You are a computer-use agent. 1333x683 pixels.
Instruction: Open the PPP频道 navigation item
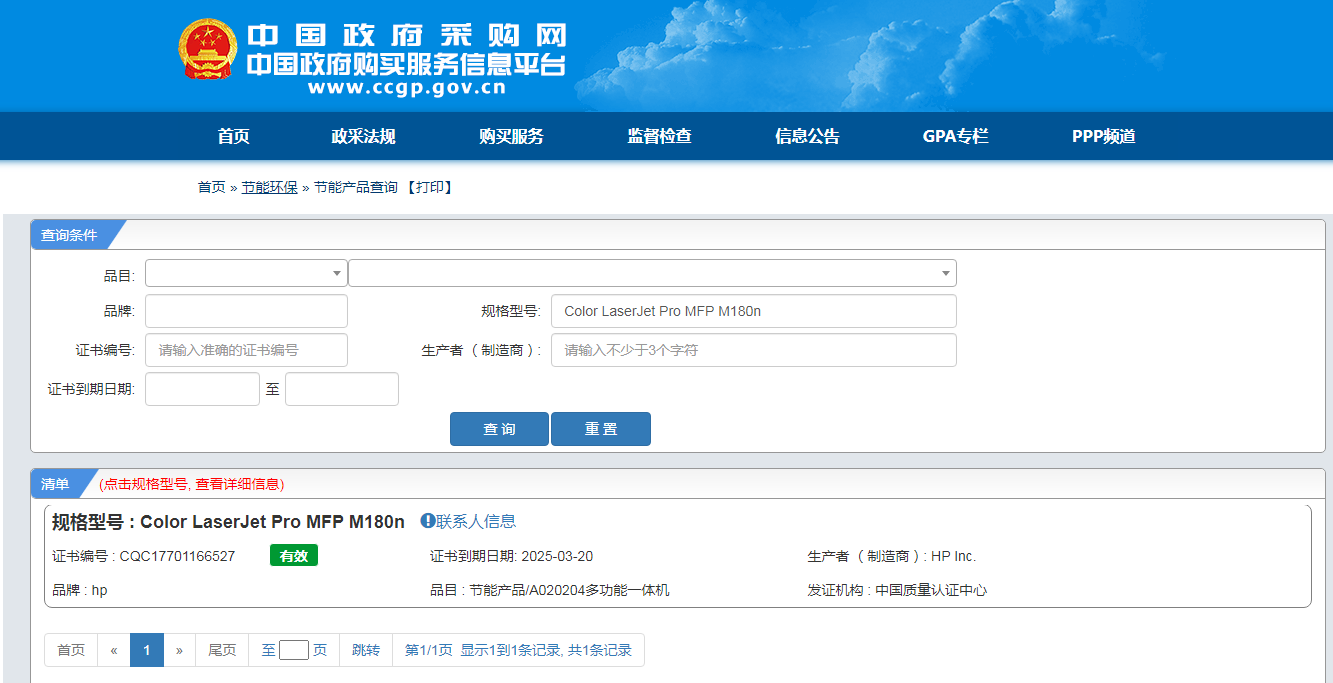tap(1104, 137)
